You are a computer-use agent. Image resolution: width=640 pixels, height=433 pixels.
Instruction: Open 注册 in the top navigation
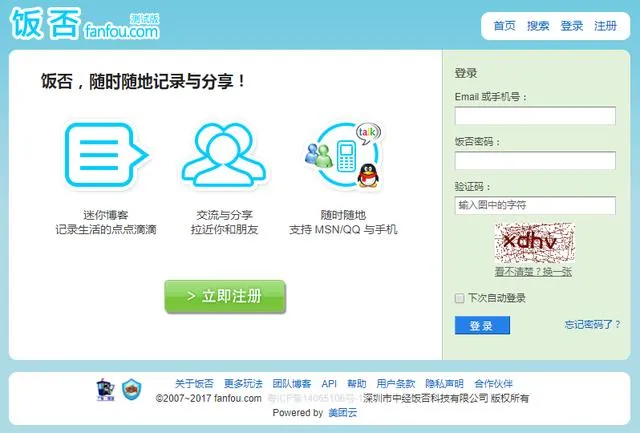605,26
